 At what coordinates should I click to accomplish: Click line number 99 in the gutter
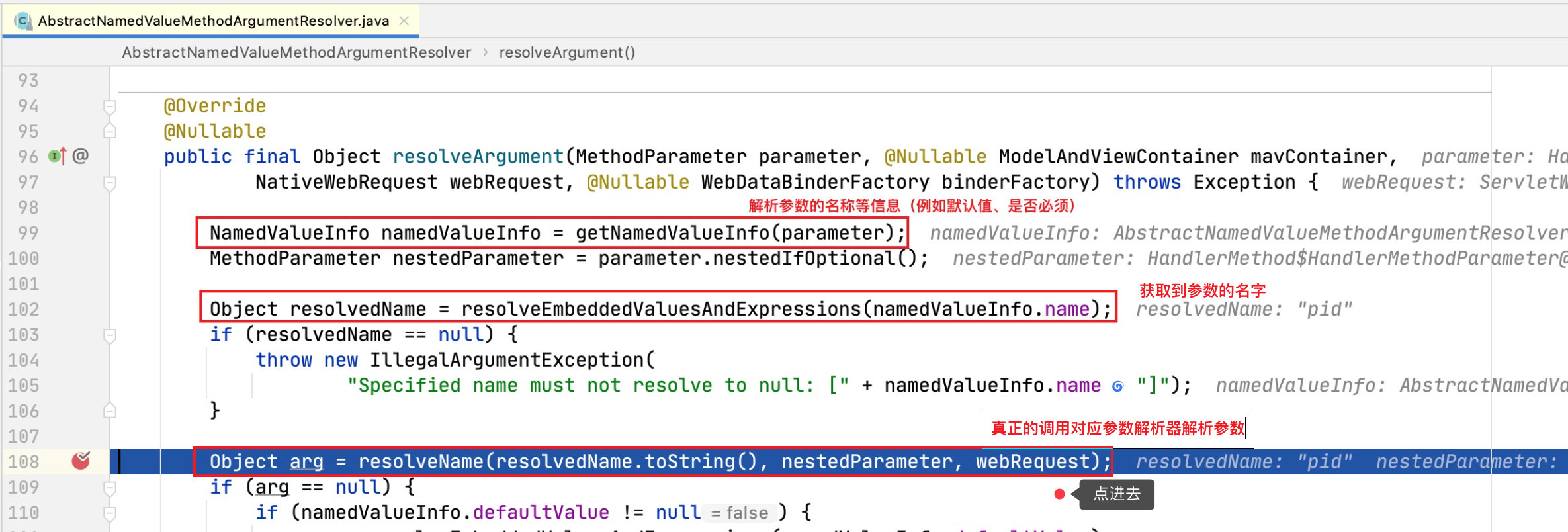[x=28, y=233]
